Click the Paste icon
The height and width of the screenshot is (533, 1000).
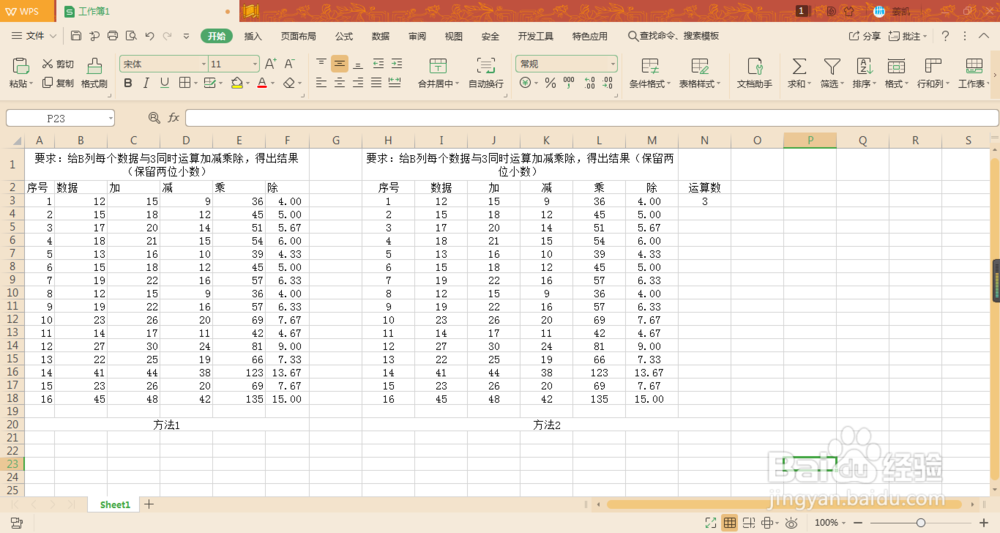pyautogui.click(x=20, y=65)
